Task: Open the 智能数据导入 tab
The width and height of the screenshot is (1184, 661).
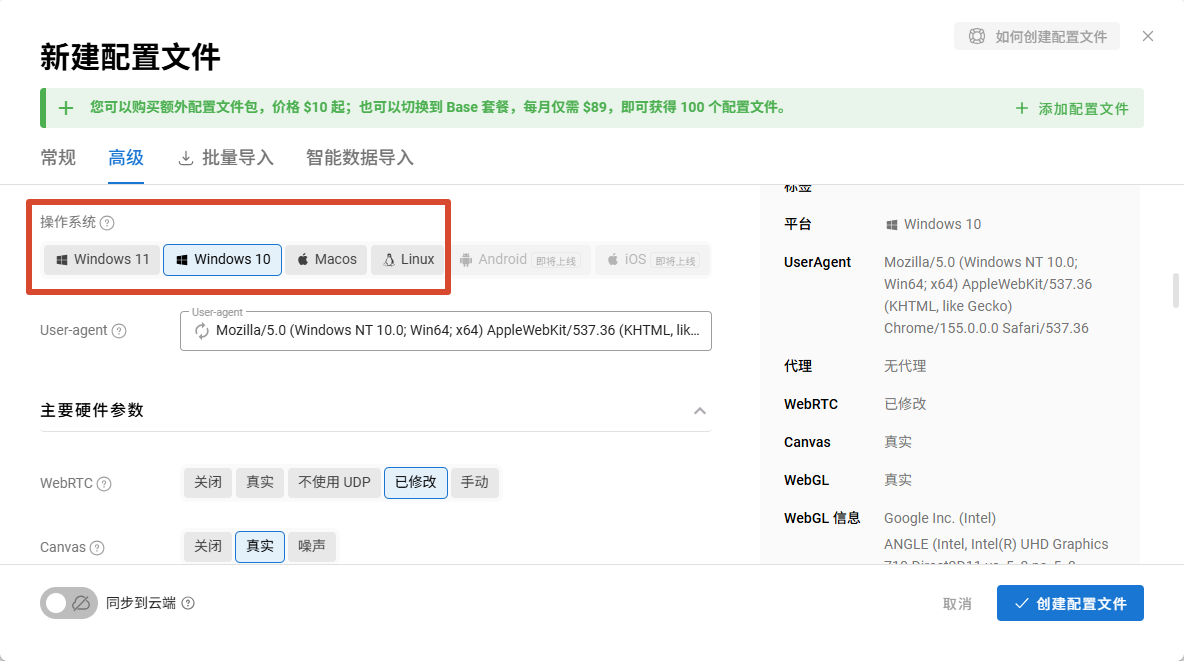Action: pos(359,158)
